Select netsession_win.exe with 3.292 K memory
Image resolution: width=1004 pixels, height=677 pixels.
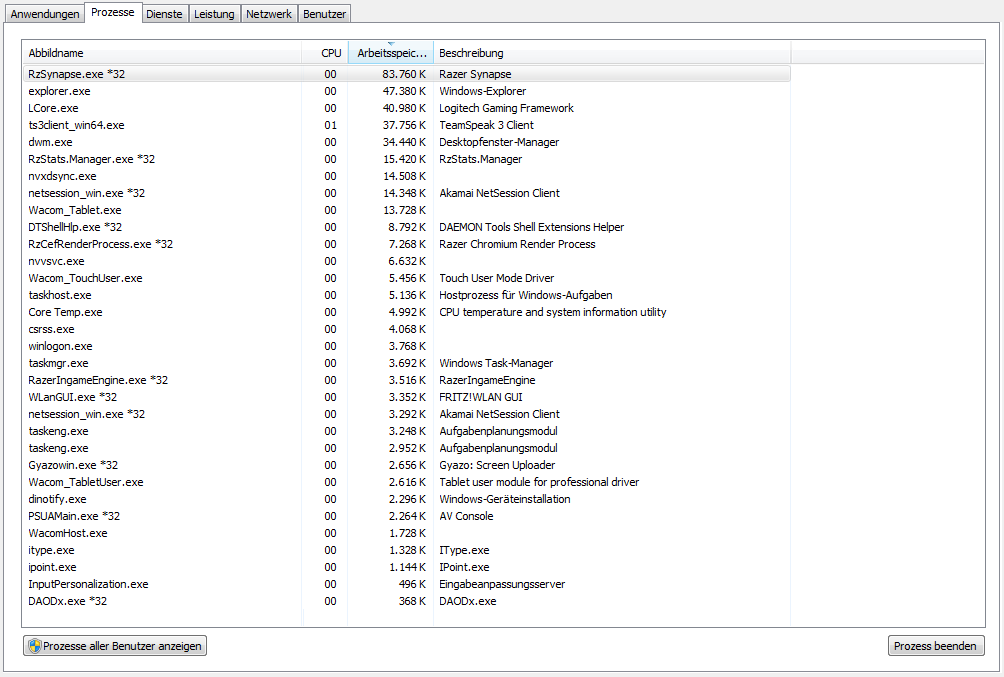(407, 414)
